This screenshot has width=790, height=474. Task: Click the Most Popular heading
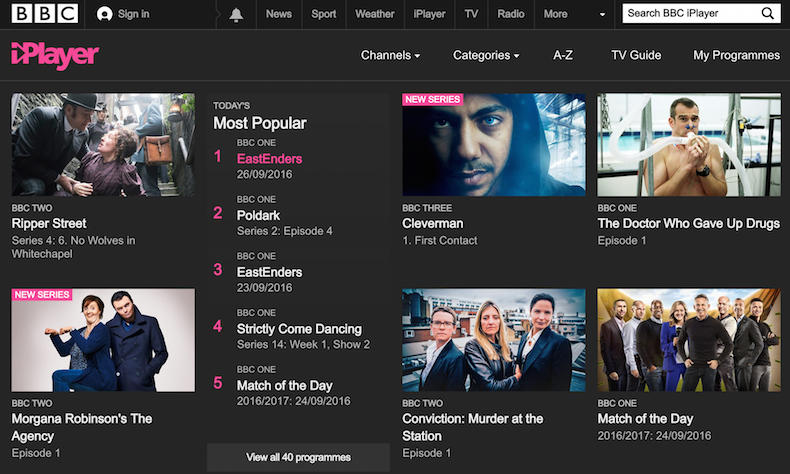coord(259,123)
